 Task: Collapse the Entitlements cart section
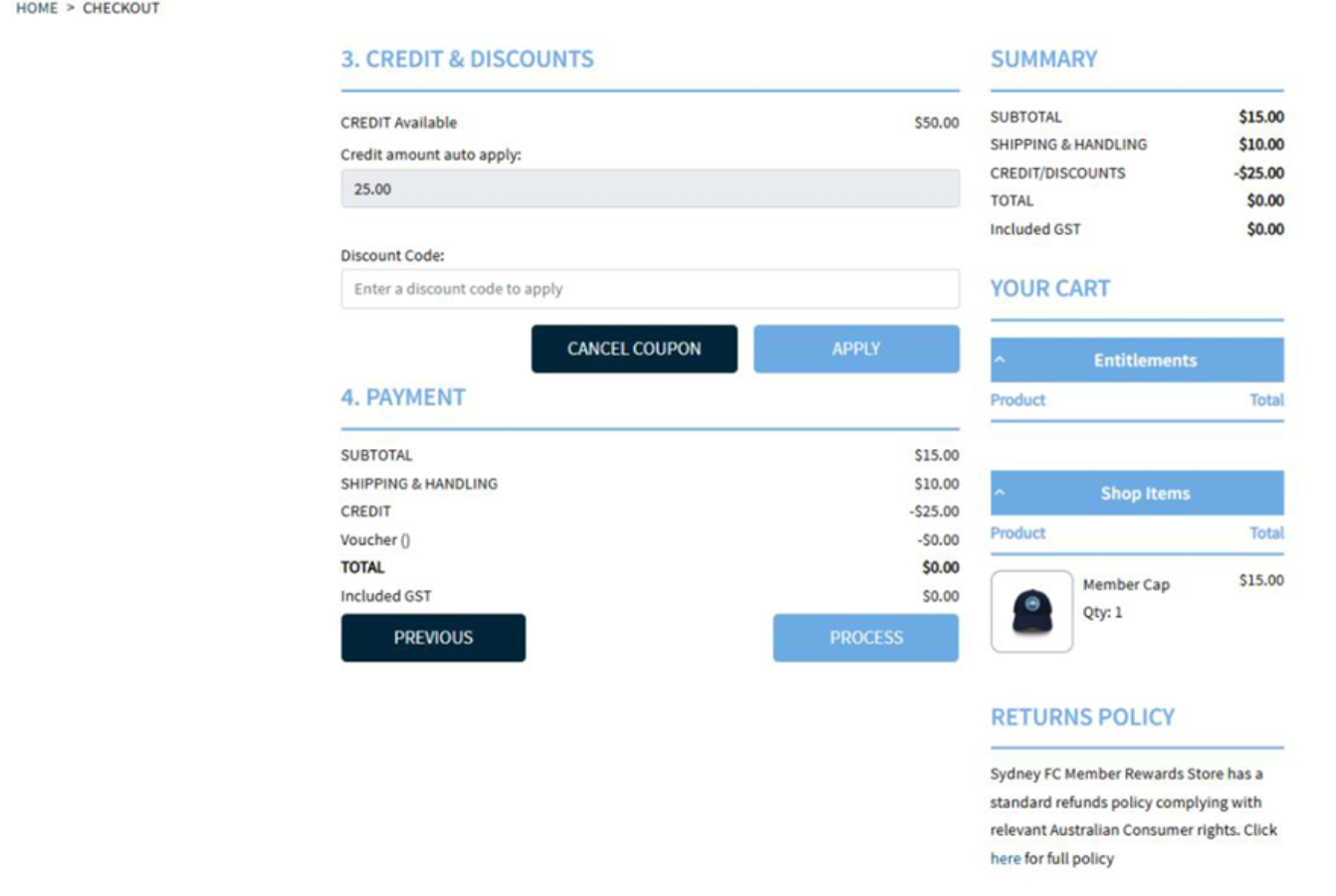pyautogui.click(x=1137, y=360)
